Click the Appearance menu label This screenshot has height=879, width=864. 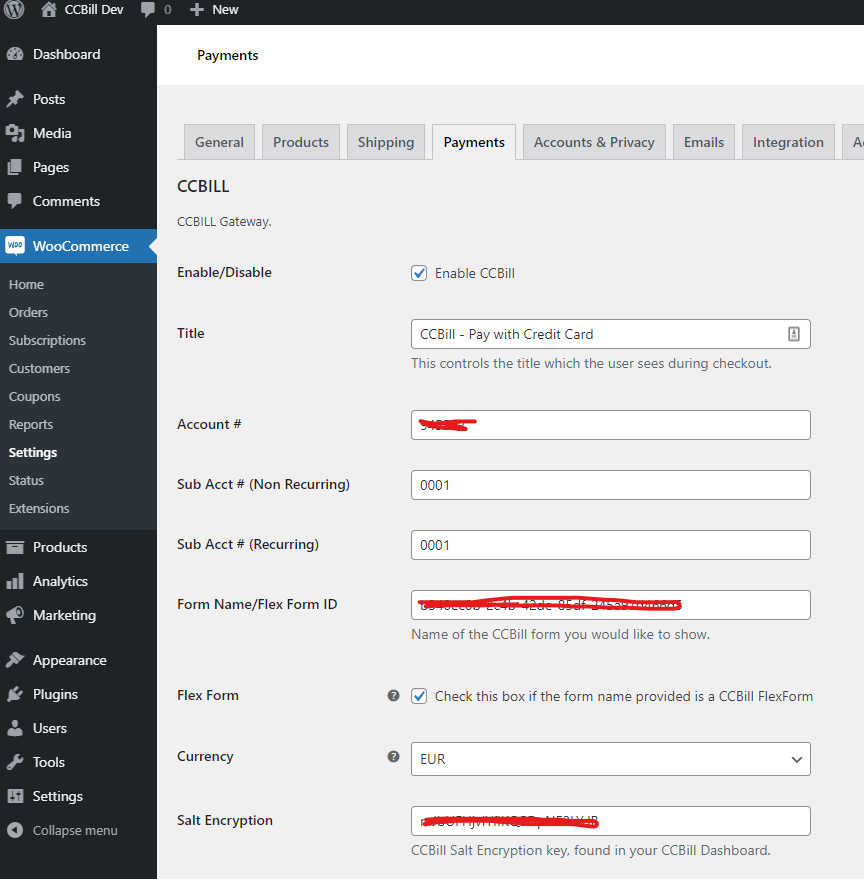click(70, 660)
